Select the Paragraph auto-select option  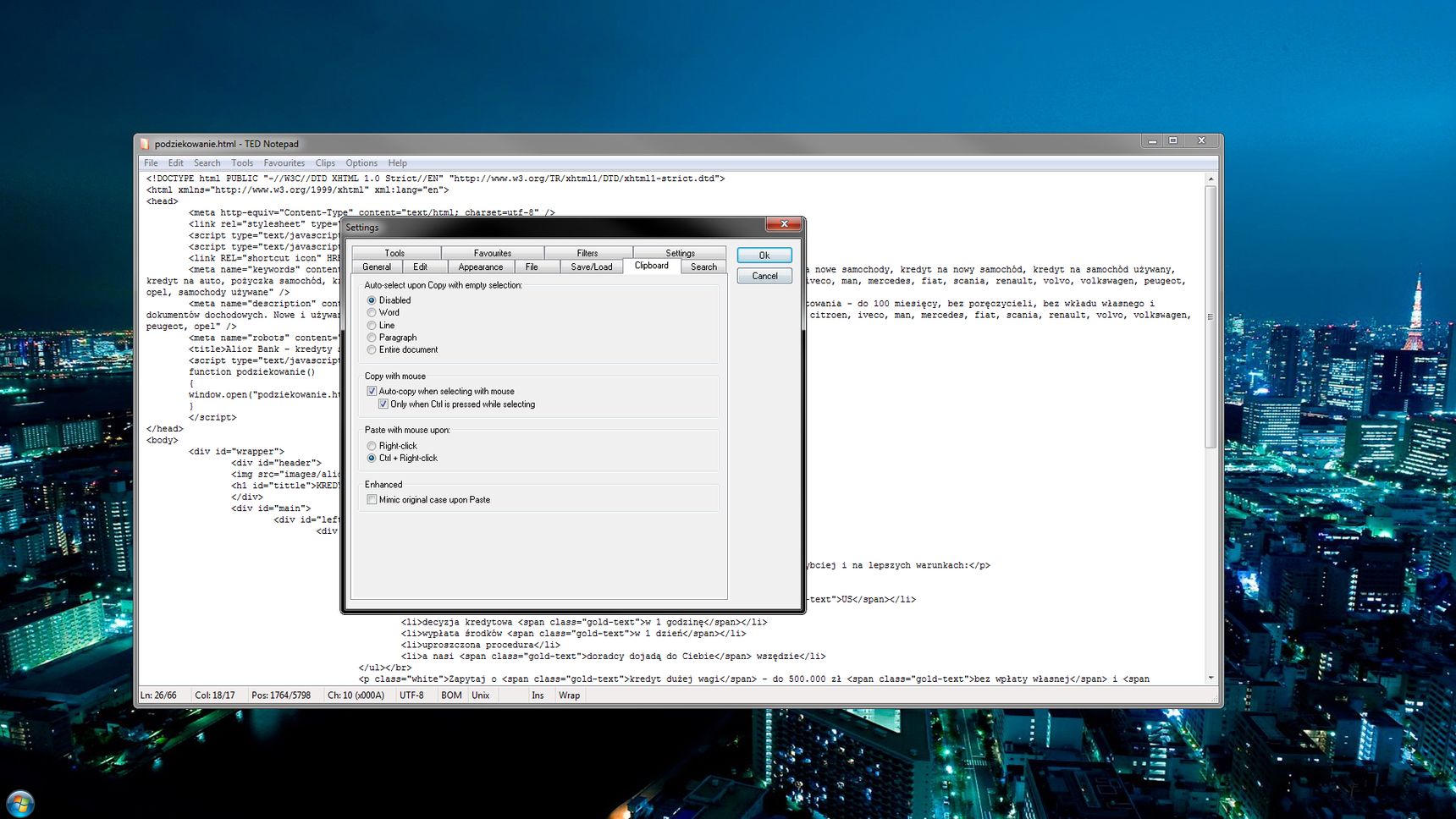[x=392, y=338]
